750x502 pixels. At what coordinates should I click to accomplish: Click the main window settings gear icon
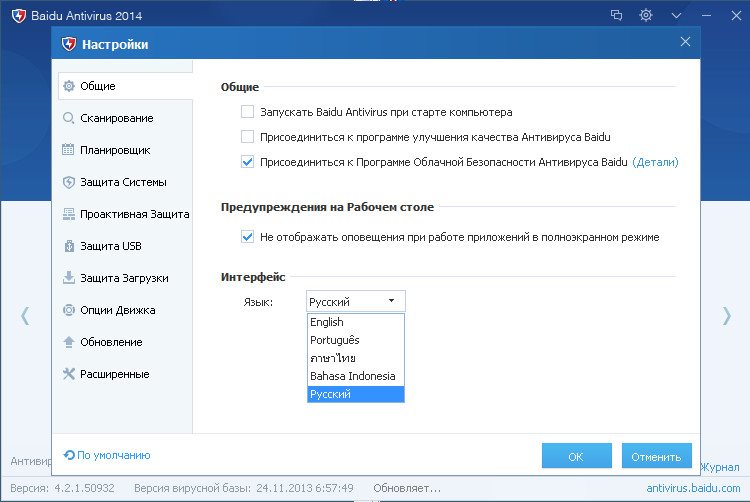(646, 15)
